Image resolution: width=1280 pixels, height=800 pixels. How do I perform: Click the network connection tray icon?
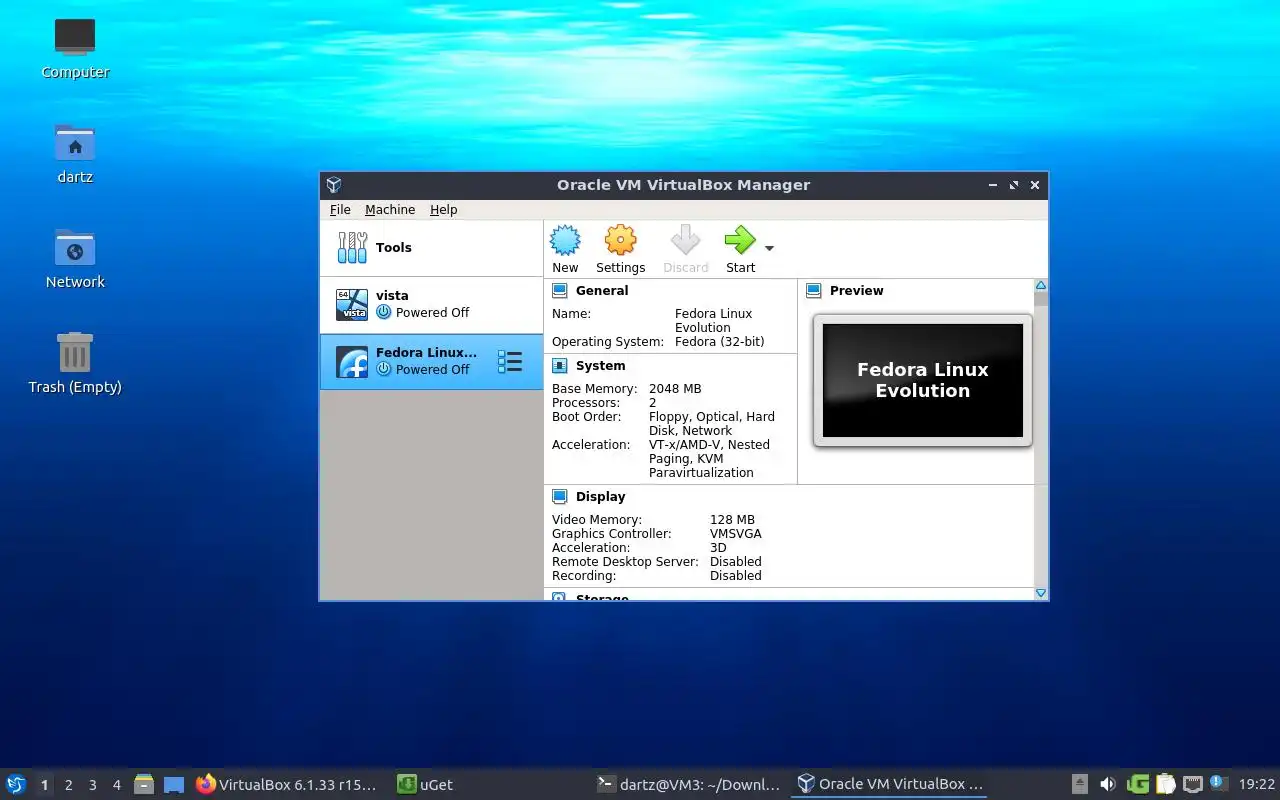1192,784
